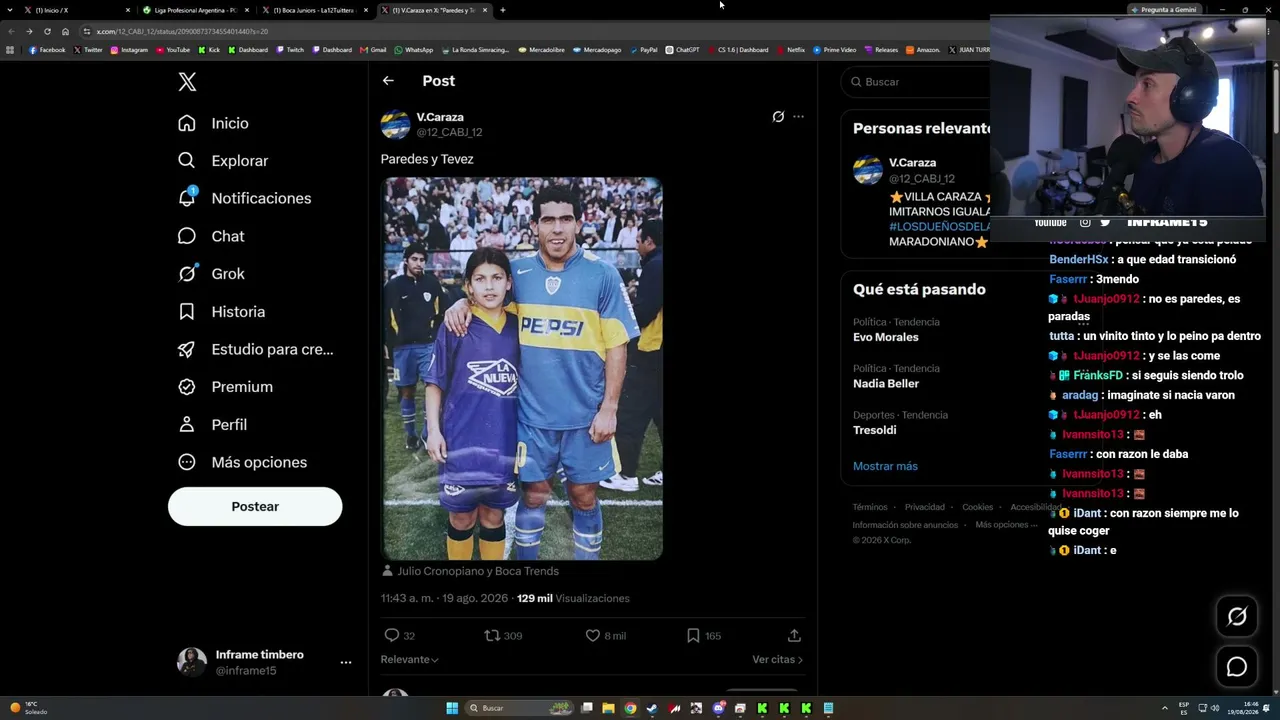Viewport: 1280px width, 720px height.
Task: Click the Postear button
Action: point(255,507)
